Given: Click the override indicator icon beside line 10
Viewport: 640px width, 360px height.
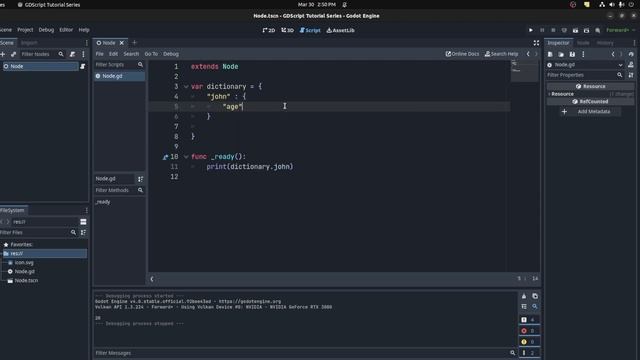Looking at the screenshot, I should tap(165, 157).
